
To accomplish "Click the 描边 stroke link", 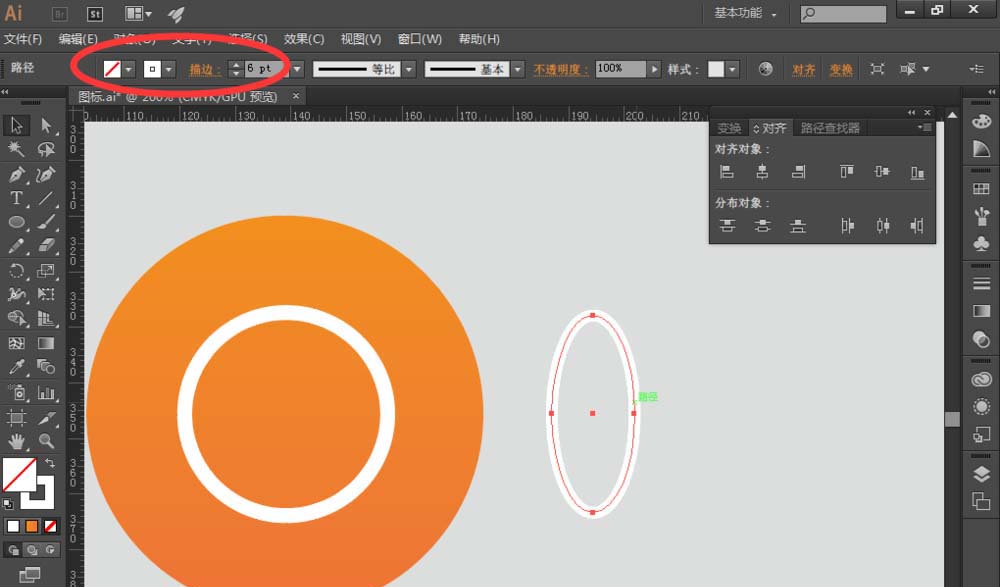I will (203, 69).
